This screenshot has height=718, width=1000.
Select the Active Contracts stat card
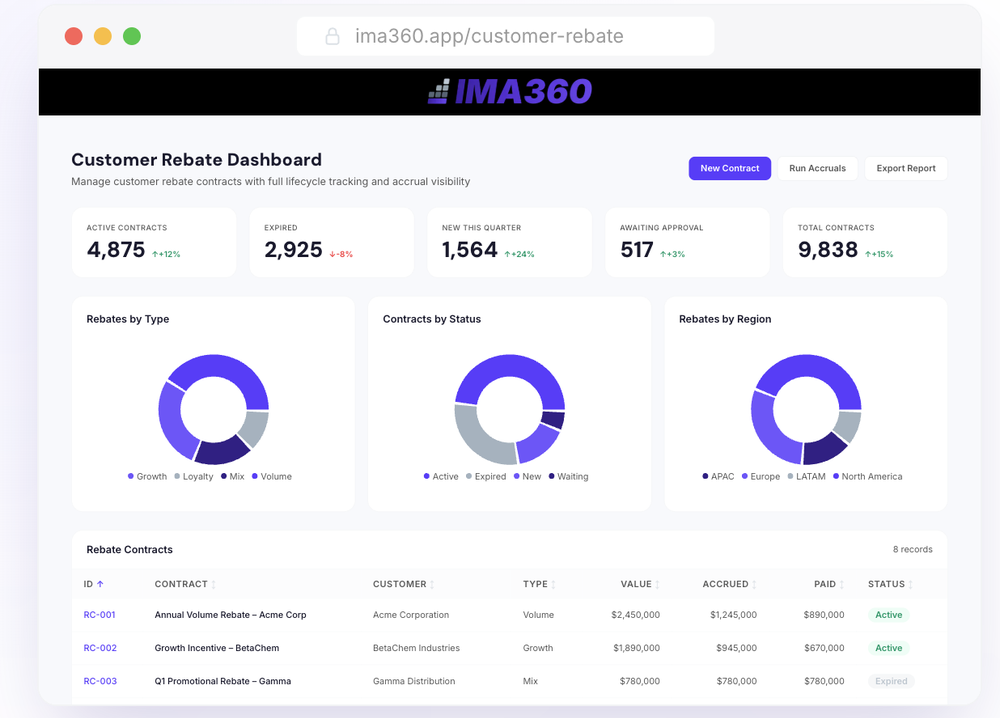point(154,242)
